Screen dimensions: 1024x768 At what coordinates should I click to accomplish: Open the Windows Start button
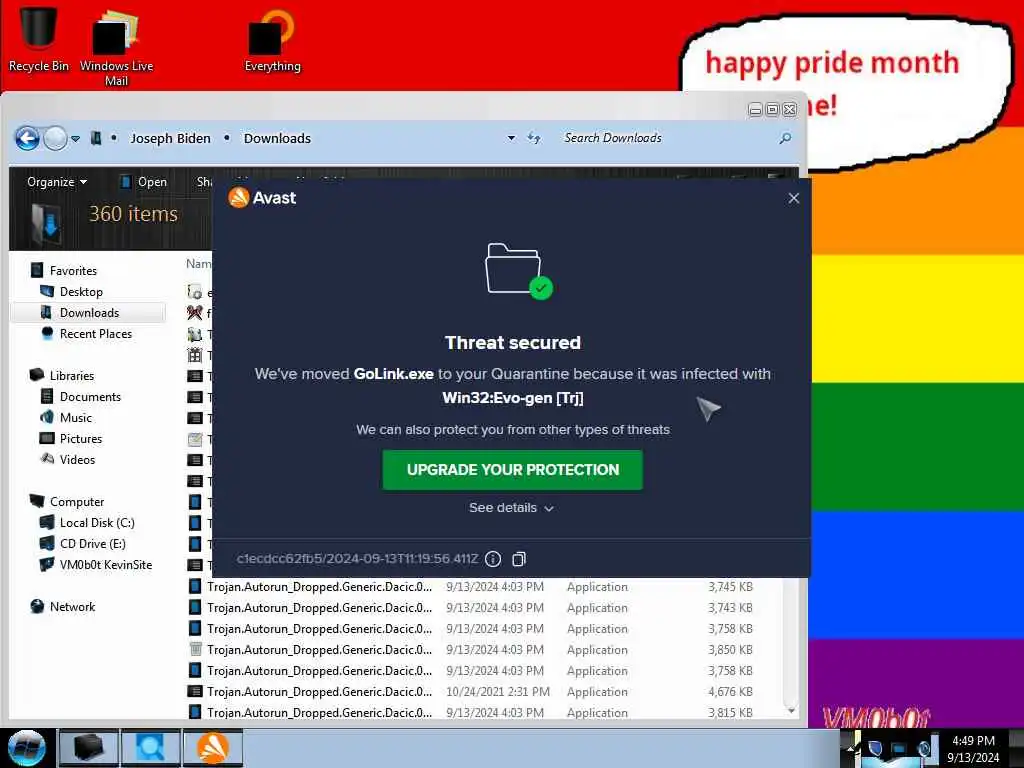tap(27, 748)
